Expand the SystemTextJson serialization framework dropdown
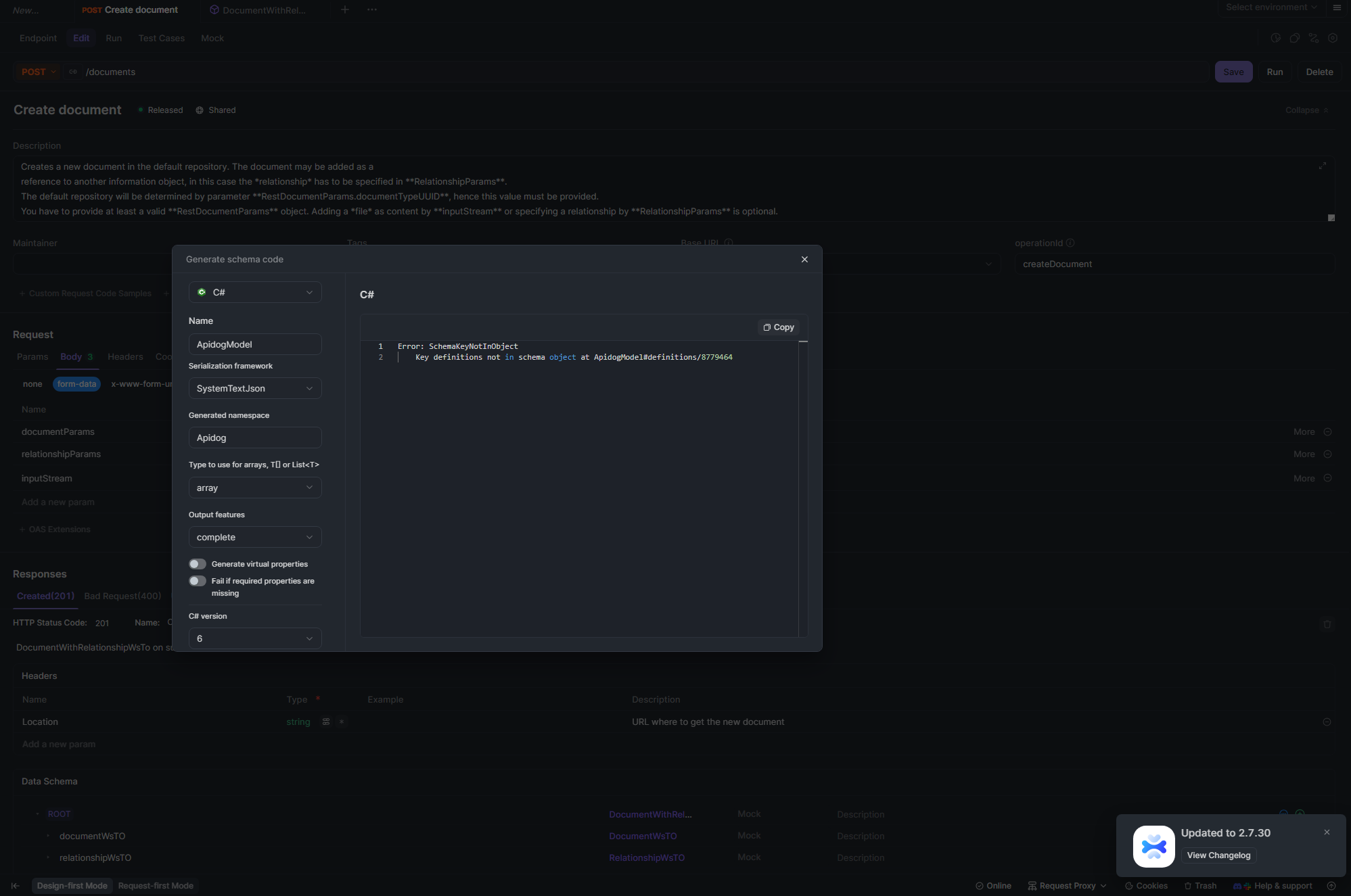 255,388
